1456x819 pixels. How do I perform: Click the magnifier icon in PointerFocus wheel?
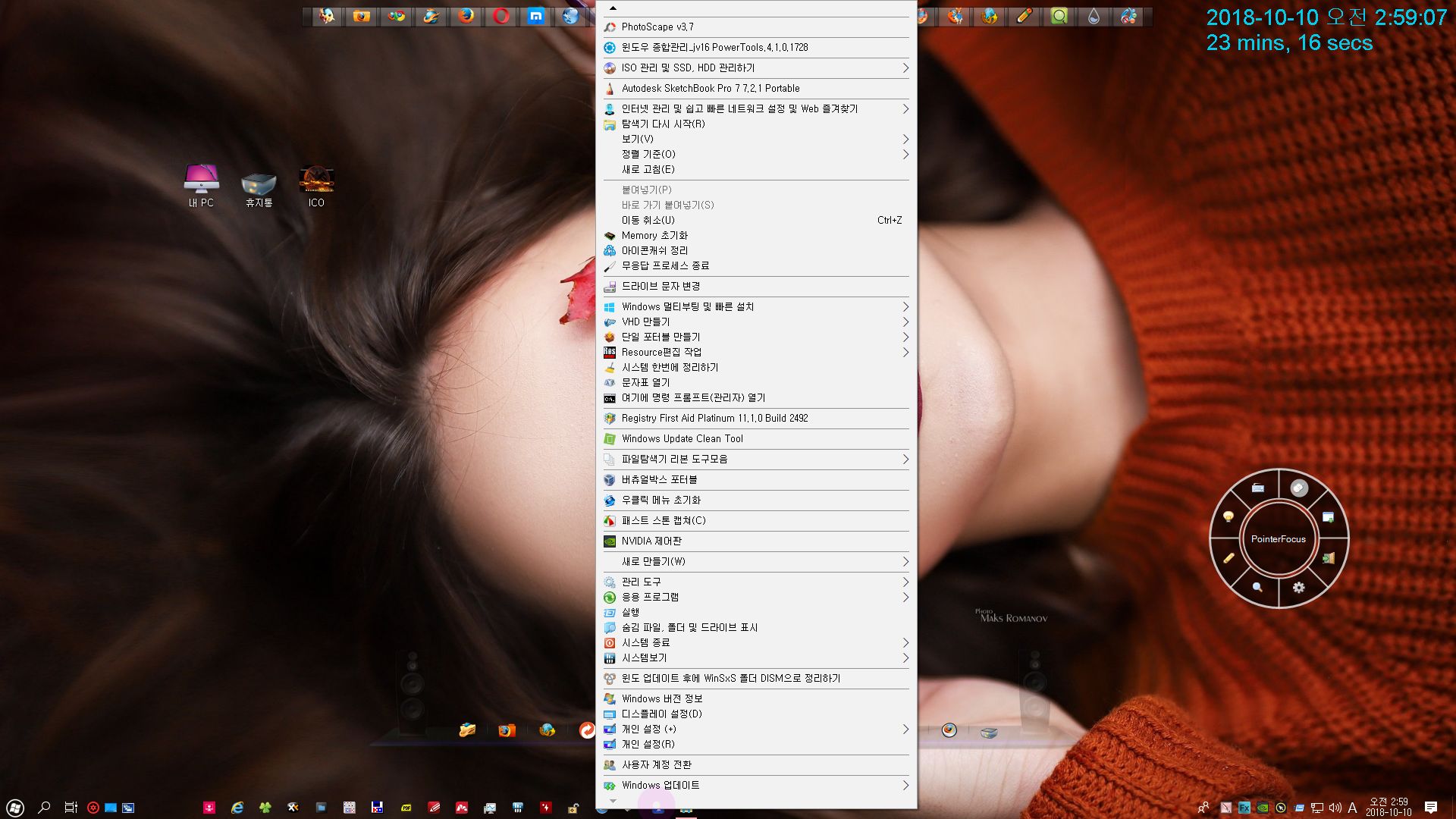[1257, 587]
